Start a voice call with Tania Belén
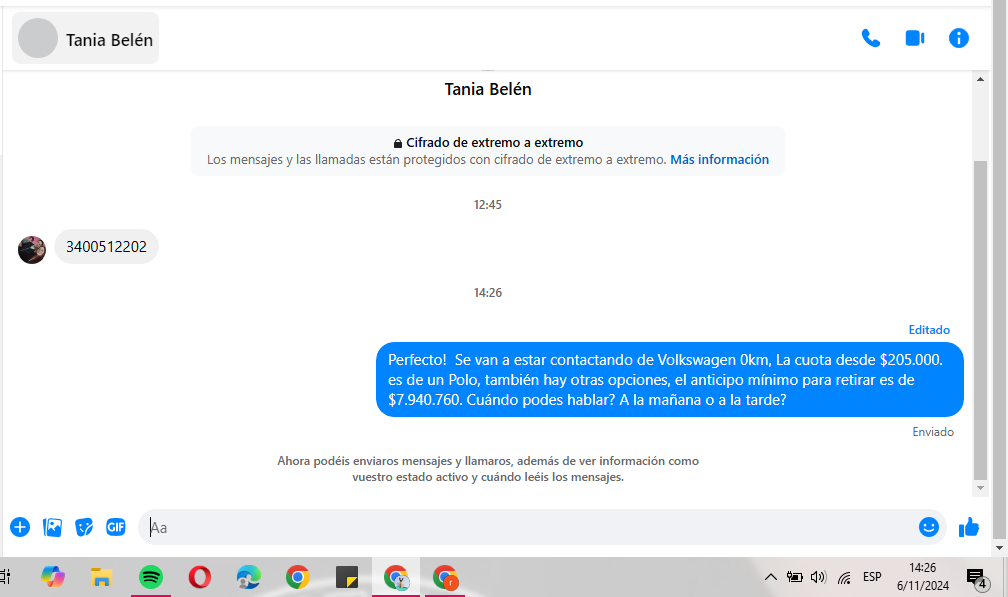This screenshot has width=1008, height=597. click(x=871, y=38)
